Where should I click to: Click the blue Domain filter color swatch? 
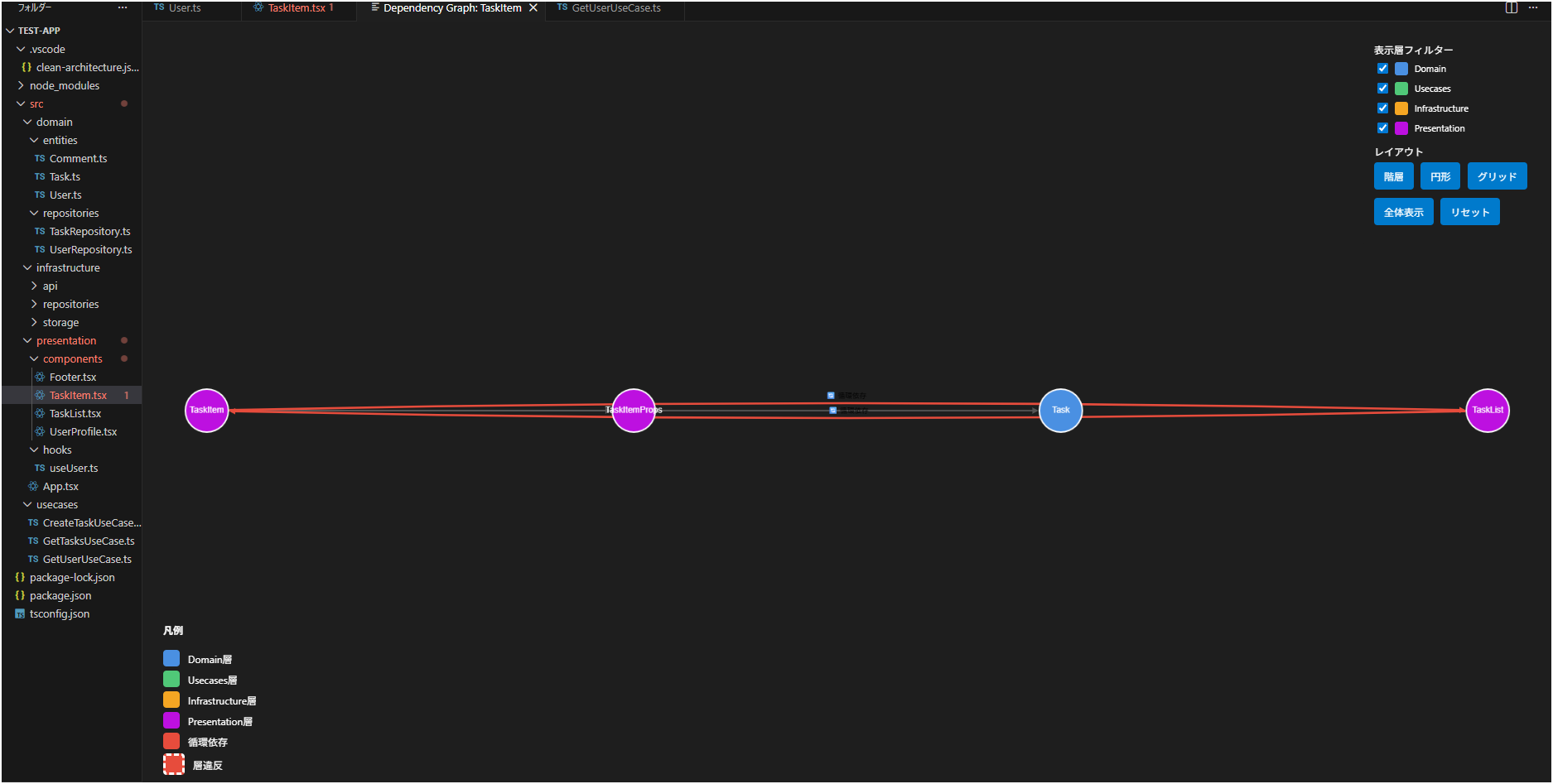coord(1401,69)
